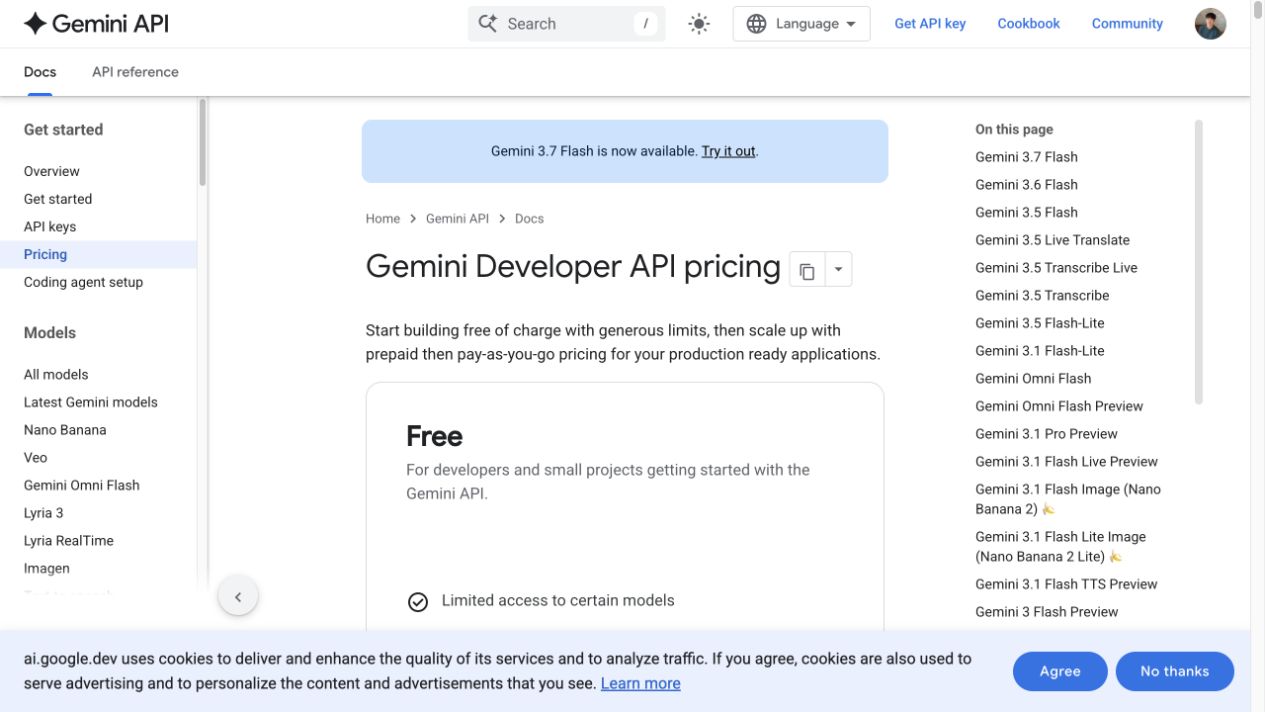Jump to Gemini 3 Flash Preview section
Image resolution: width=1265 pixels, height=712 pixels.
coord(1047,612)
